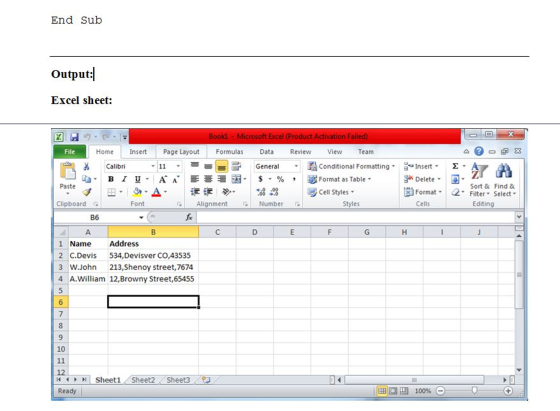Screen dimensions: 560x411
Task: Click the Align Text Left icon
Action: click(195, 179)
